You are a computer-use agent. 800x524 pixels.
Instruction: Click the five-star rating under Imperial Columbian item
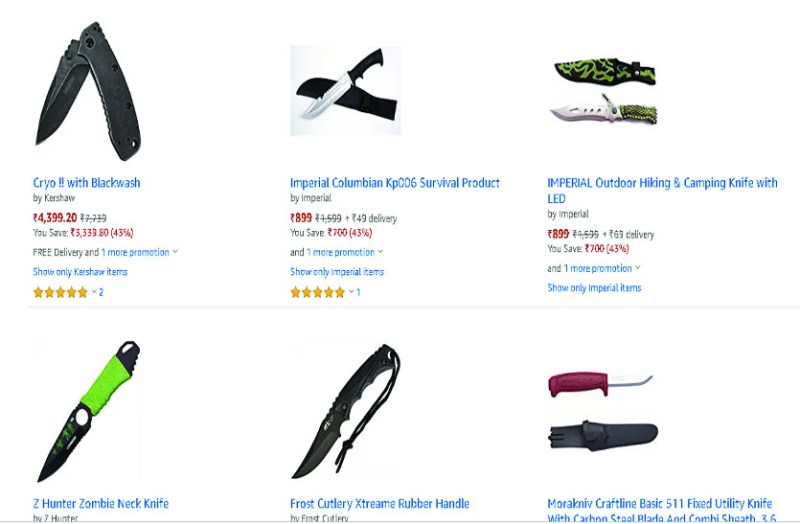pos(317,292)
